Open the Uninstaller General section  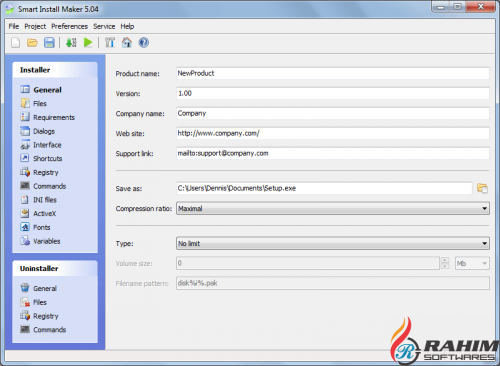[38, 288]
